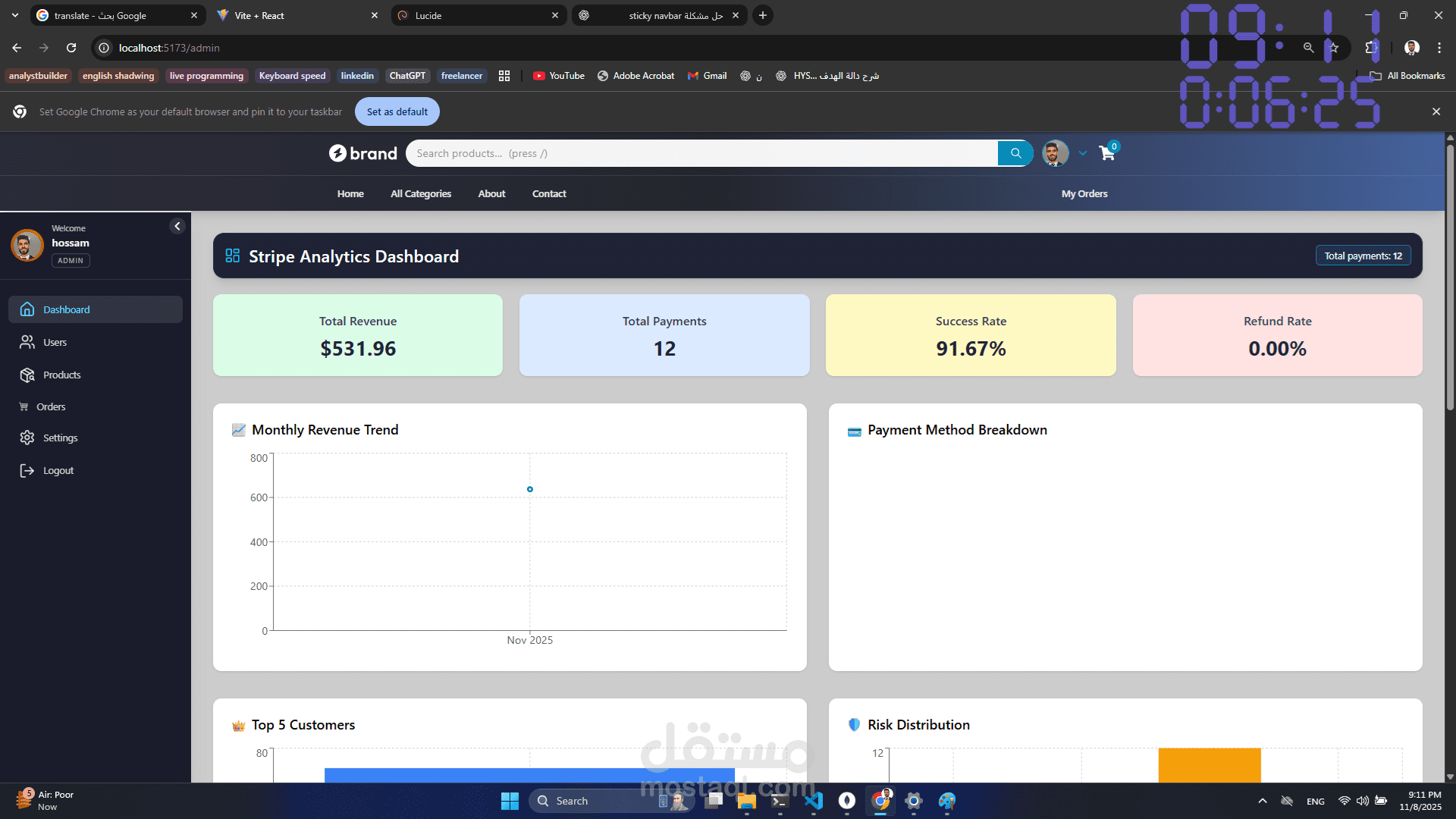Expand the user avatar dropdown arrow
The width and height of the screenshot is (1456, 819).
[1083, 153]
